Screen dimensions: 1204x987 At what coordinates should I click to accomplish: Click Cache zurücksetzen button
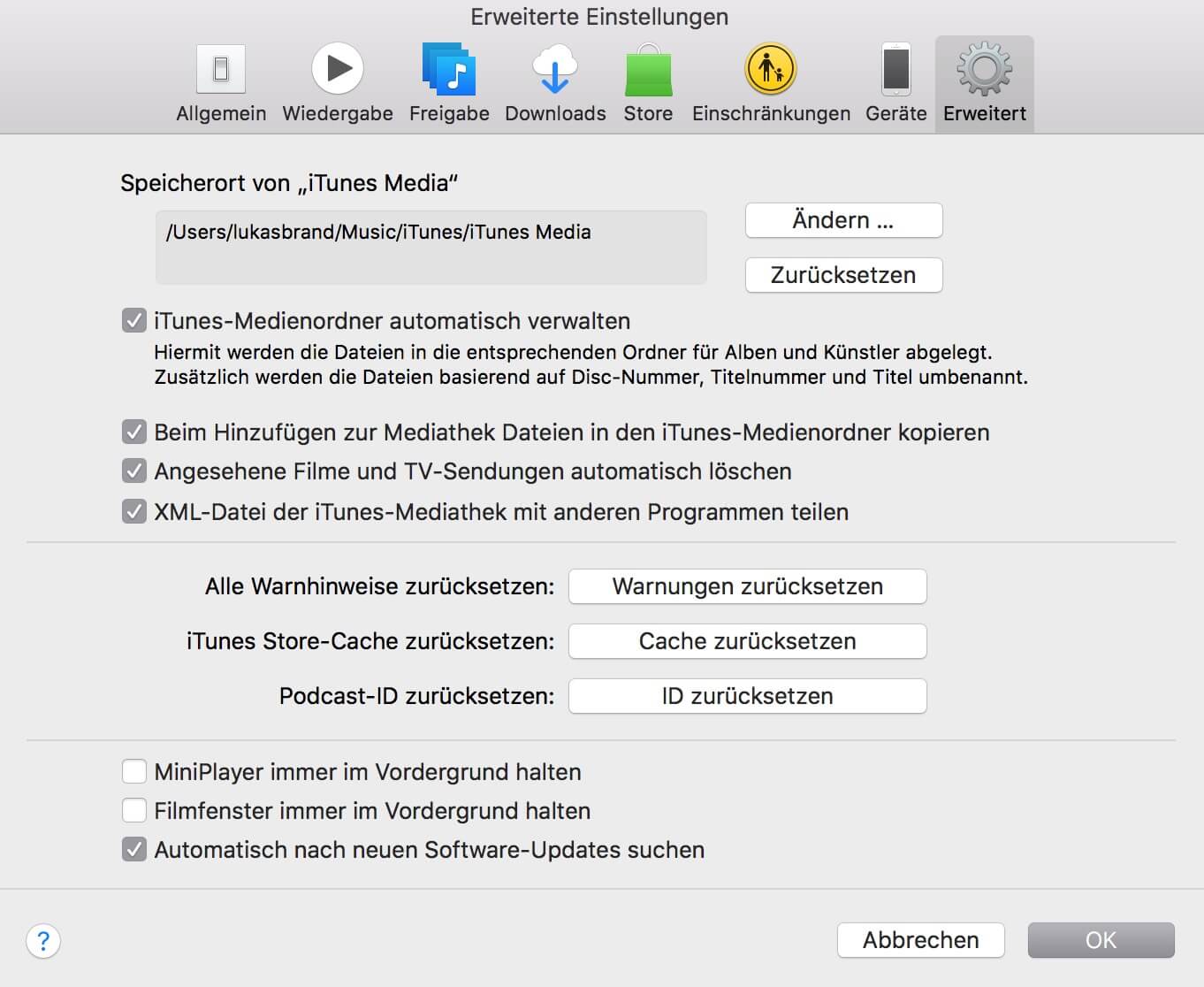pyautogui.click(x=747, y=641)
